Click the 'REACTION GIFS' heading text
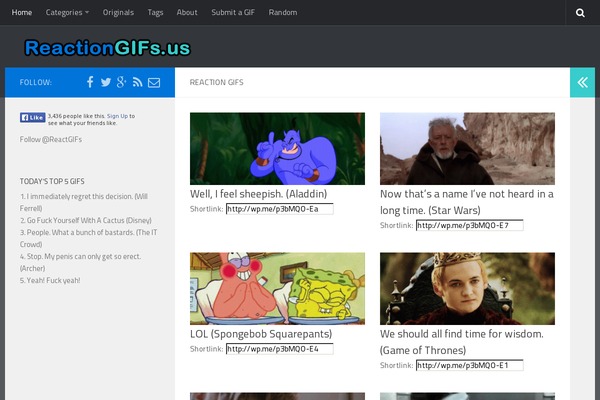The image size is (600, 400). click(x=217, y=82)
